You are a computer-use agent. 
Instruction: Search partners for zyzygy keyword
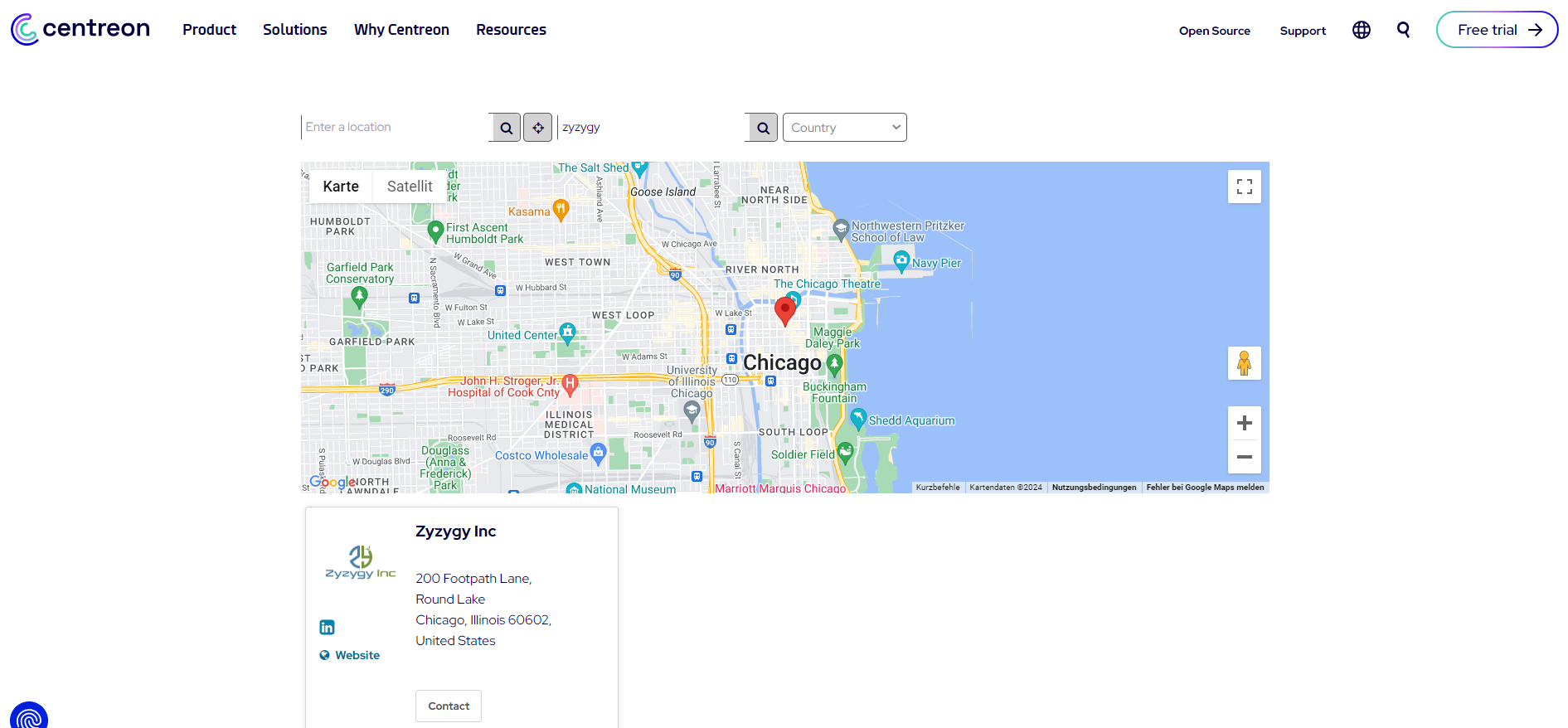pyautogui.click(x=763, y=128)
